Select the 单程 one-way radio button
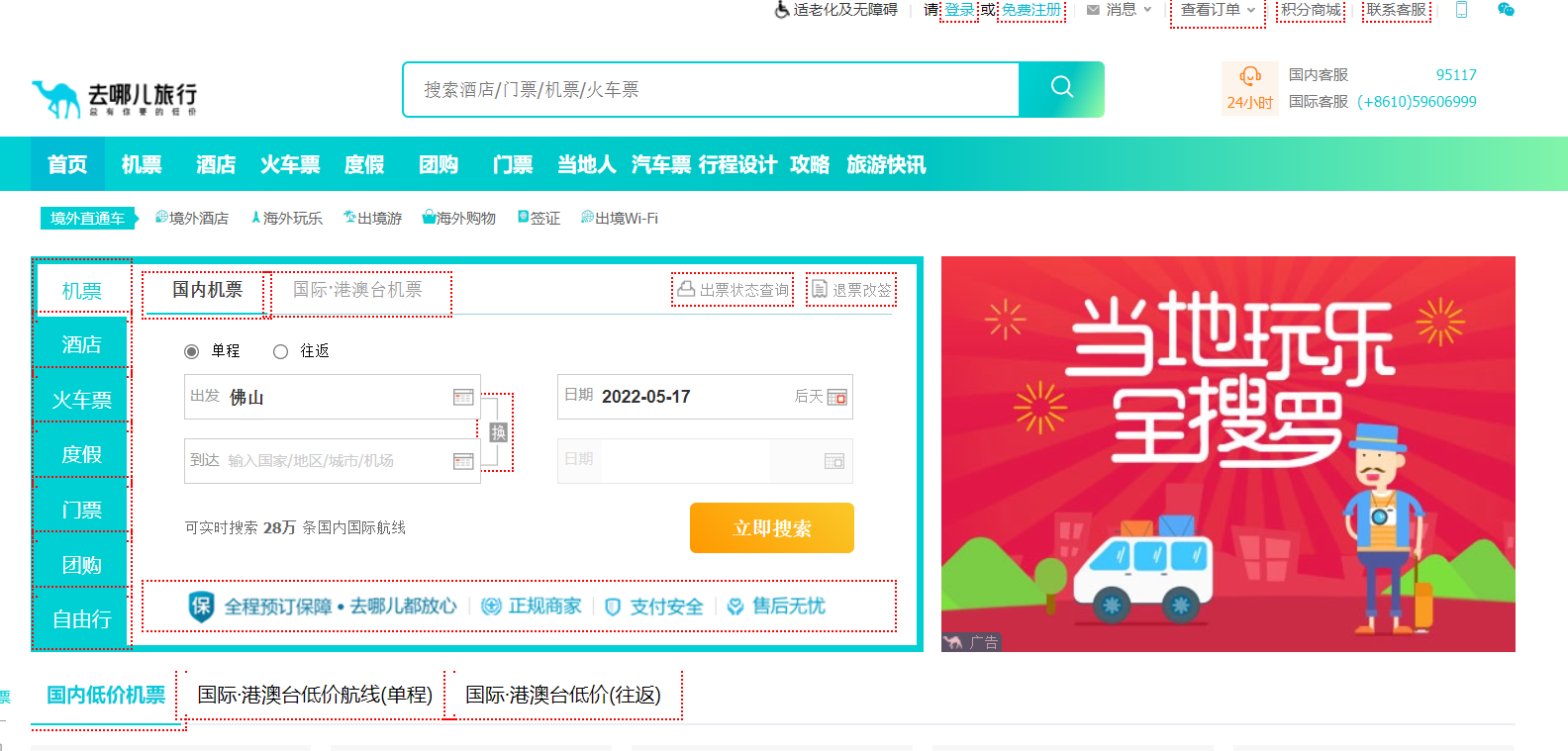The width and height of the screenshot is (1568, 751). [192, 351]
